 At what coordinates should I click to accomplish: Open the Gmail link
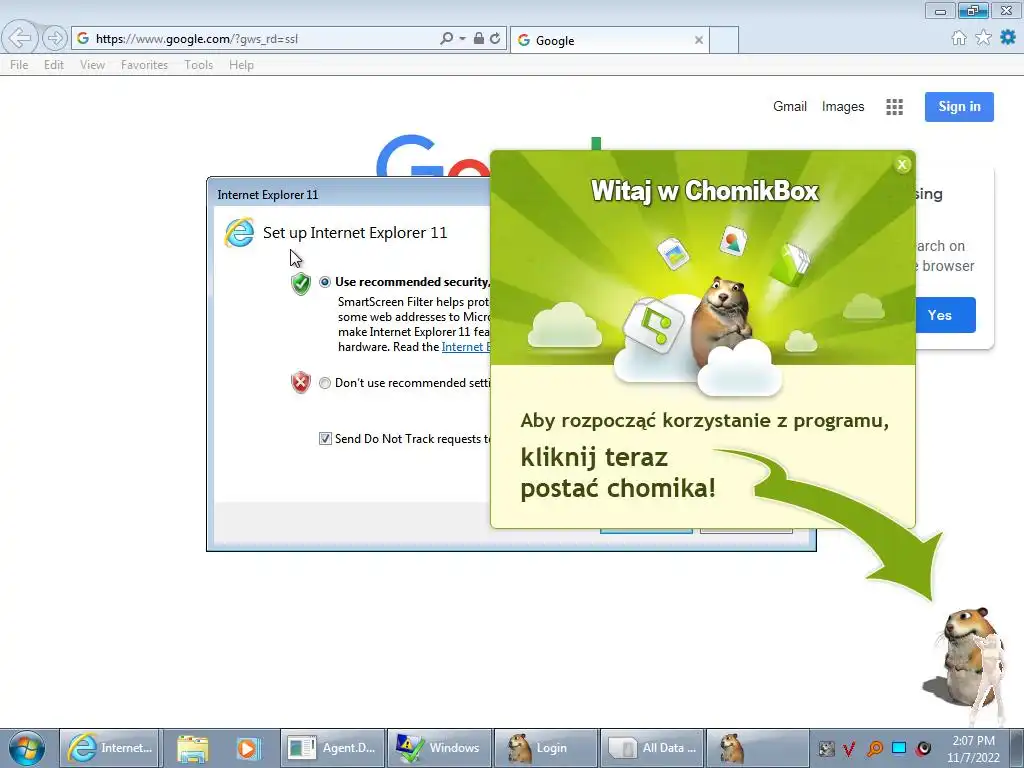(x=790, y=106)
